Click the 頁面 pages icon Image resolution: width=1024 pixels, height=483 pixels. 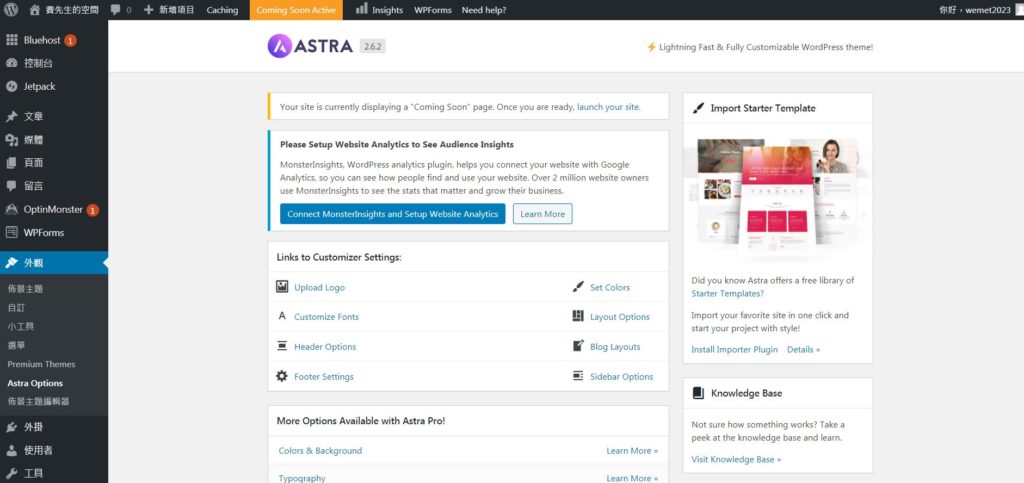tap(12, 163)
